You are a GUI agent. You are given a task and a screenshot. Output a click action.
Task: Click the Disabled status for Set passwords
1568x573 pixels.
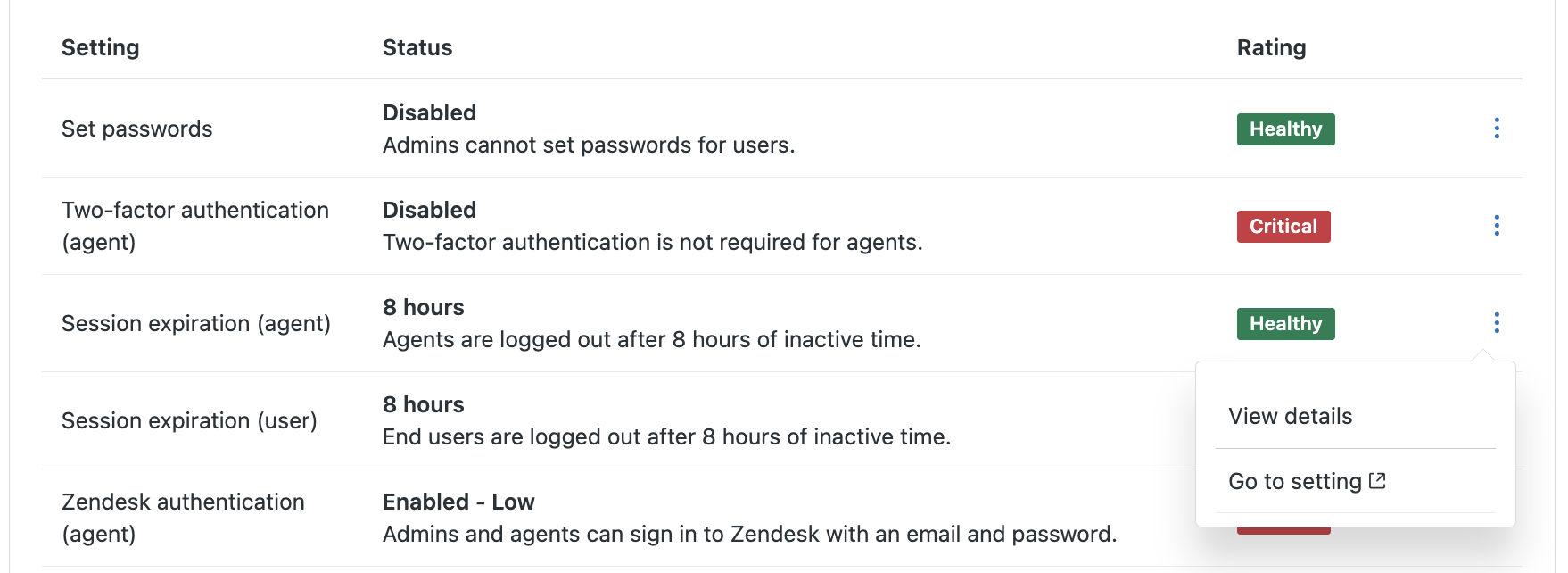coord(429,113)
